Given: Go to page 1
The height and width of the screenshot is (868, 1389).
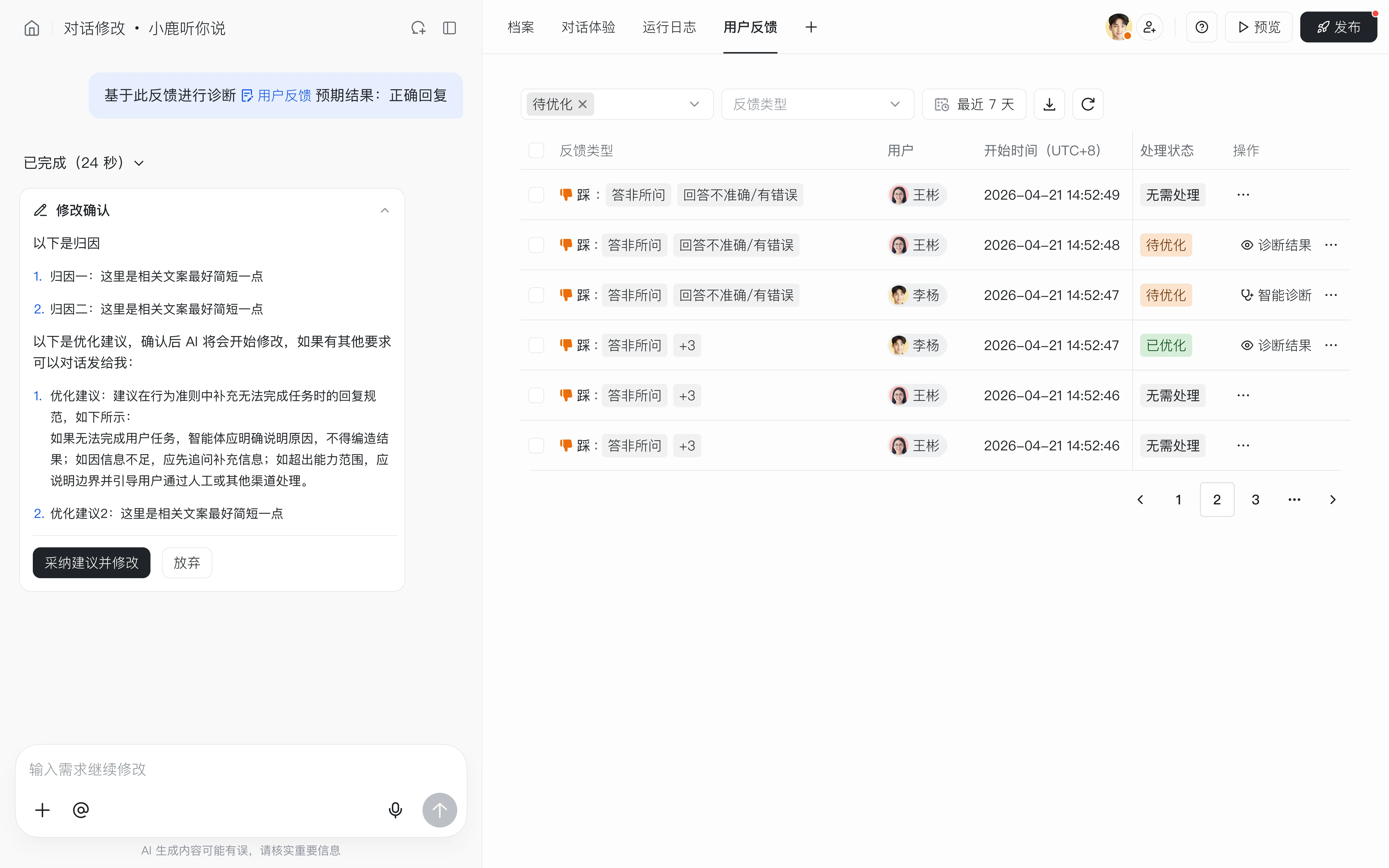Looking at the screenshot, I should 1178,499.
